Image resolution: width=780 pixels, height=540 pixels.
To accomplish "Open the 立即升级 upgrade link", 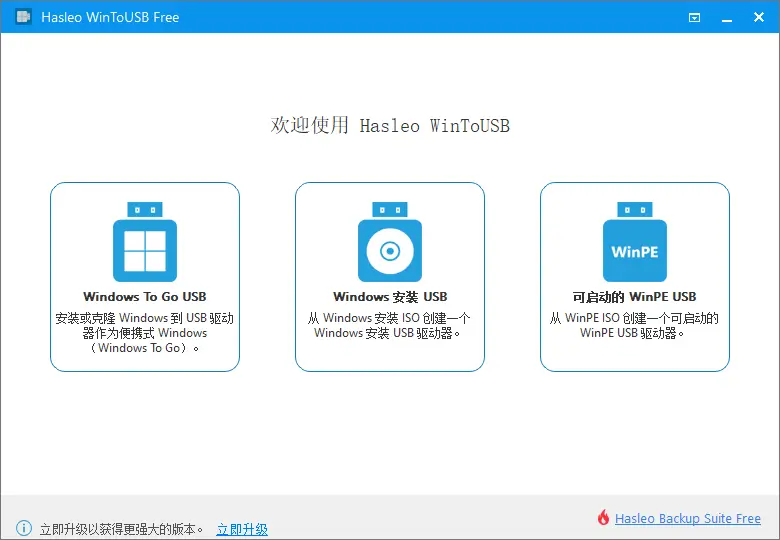I will tap(242, 529).
